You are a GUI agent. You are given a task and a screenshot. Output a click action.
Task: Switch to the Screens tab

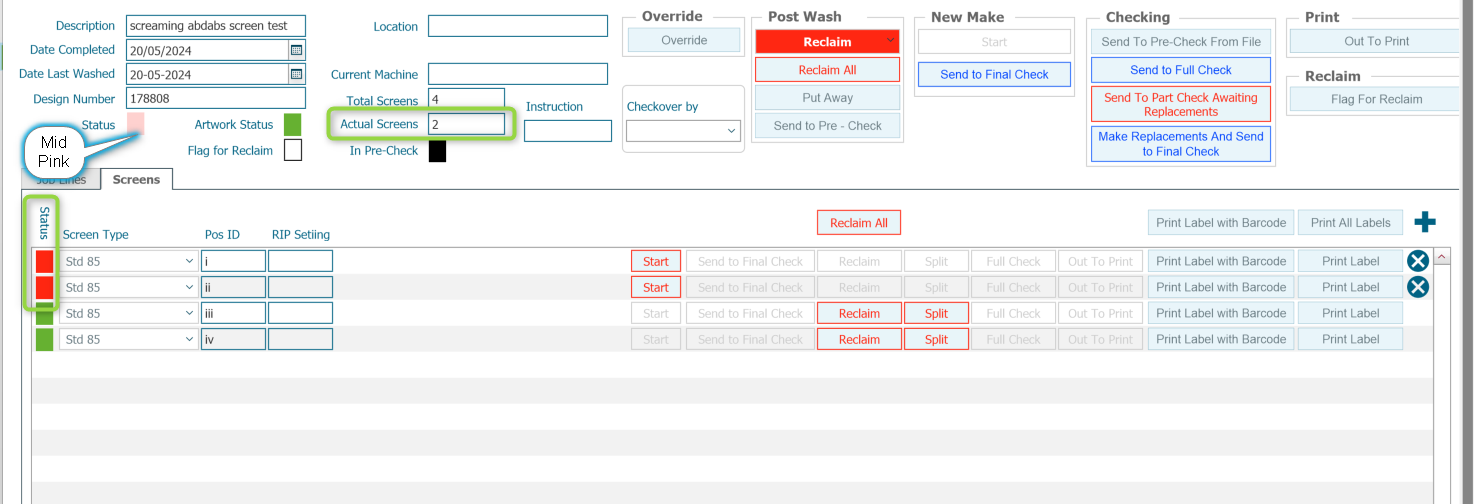coord(136,179)
